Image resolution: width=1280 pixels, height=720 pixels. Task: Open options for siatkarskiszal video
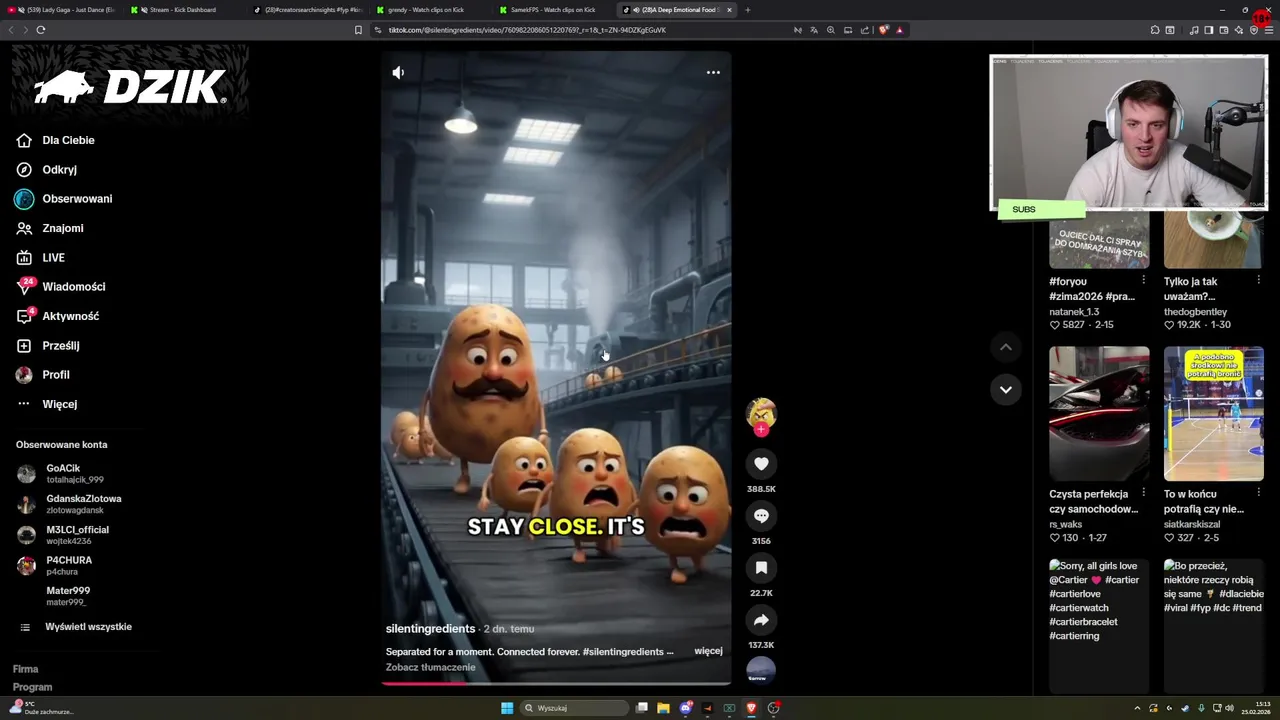pyautogui.click(x=1258, y=492)
